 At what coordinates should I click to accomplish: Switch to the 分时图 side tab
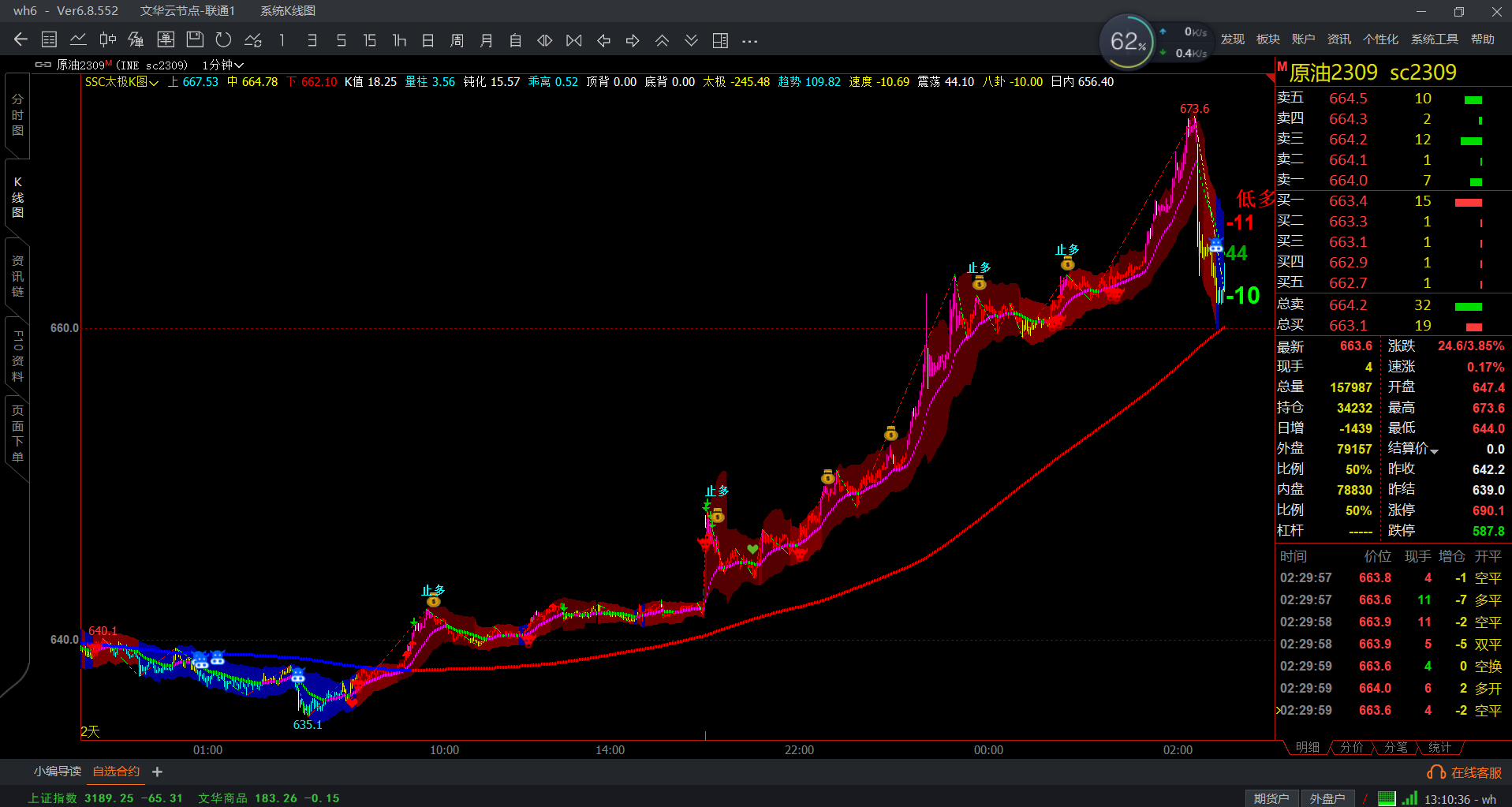[17, 115]
